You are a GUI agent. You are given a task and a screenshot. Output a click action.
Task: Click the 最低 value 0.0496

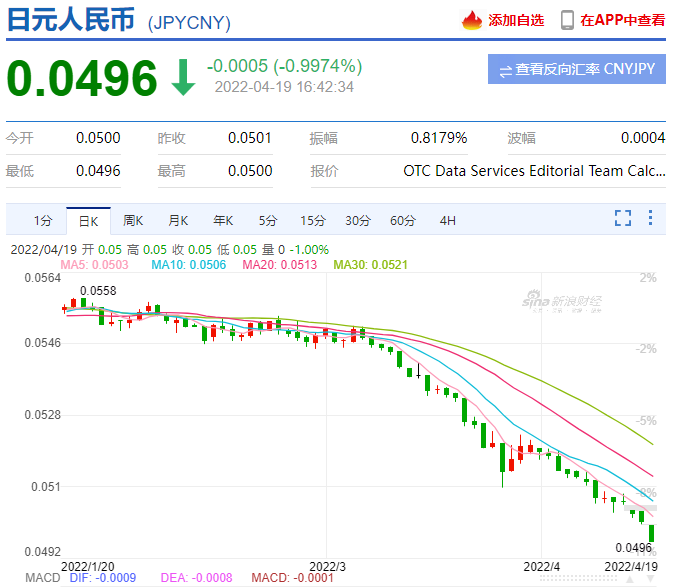98,171
